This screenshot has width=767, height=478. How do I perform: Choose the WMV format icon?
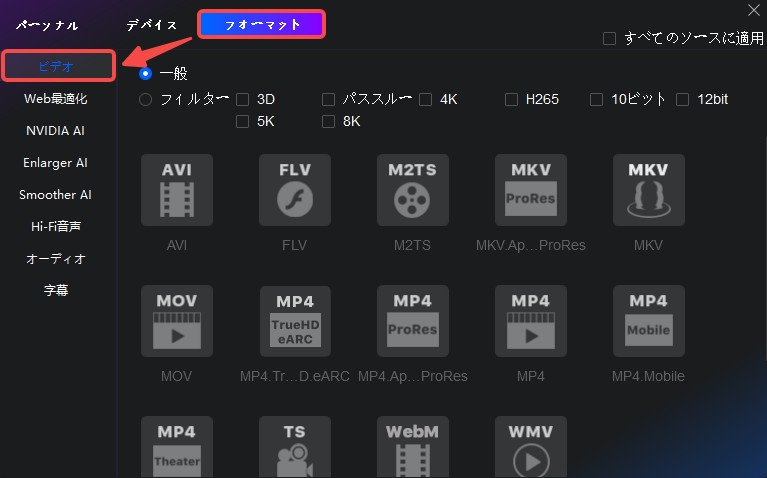(531, 447)
